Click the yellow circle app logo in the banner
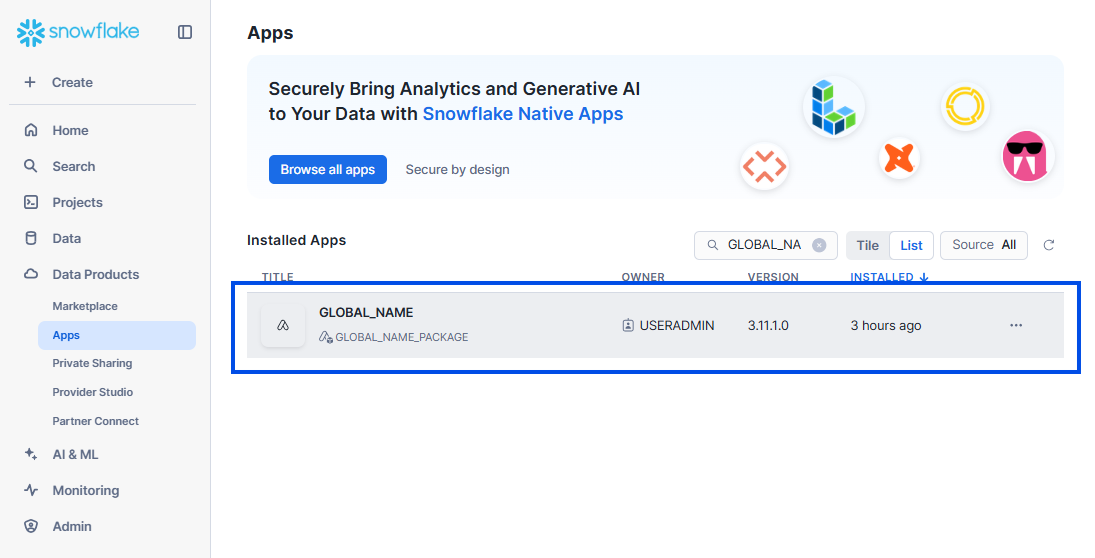The width and height of the screenshot is (1095, 558). coord(965,107)
